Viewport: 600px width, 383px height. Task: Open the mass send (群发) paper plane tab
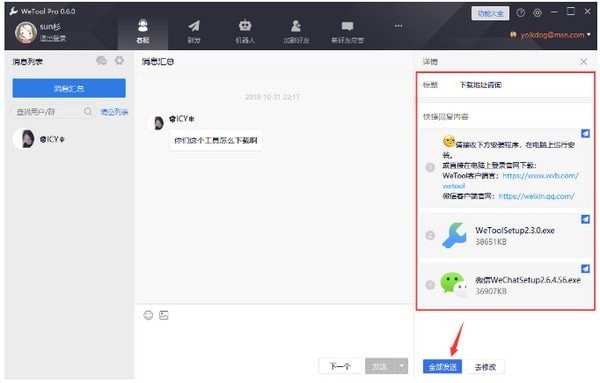pyautogui.click(x=194, y=31)
